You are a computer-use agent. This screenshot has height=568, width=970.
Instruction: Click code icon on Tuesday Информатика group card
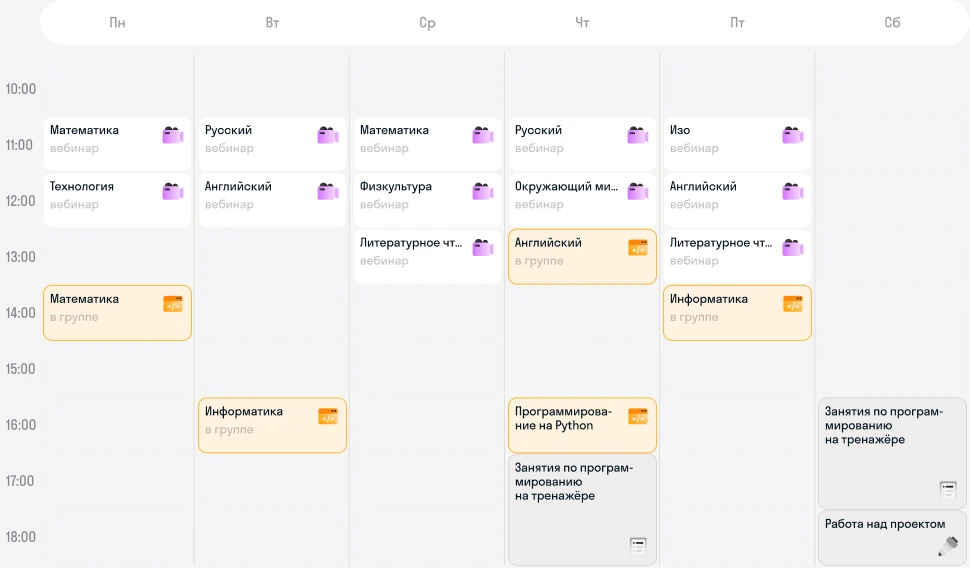[x=328, y=416]
